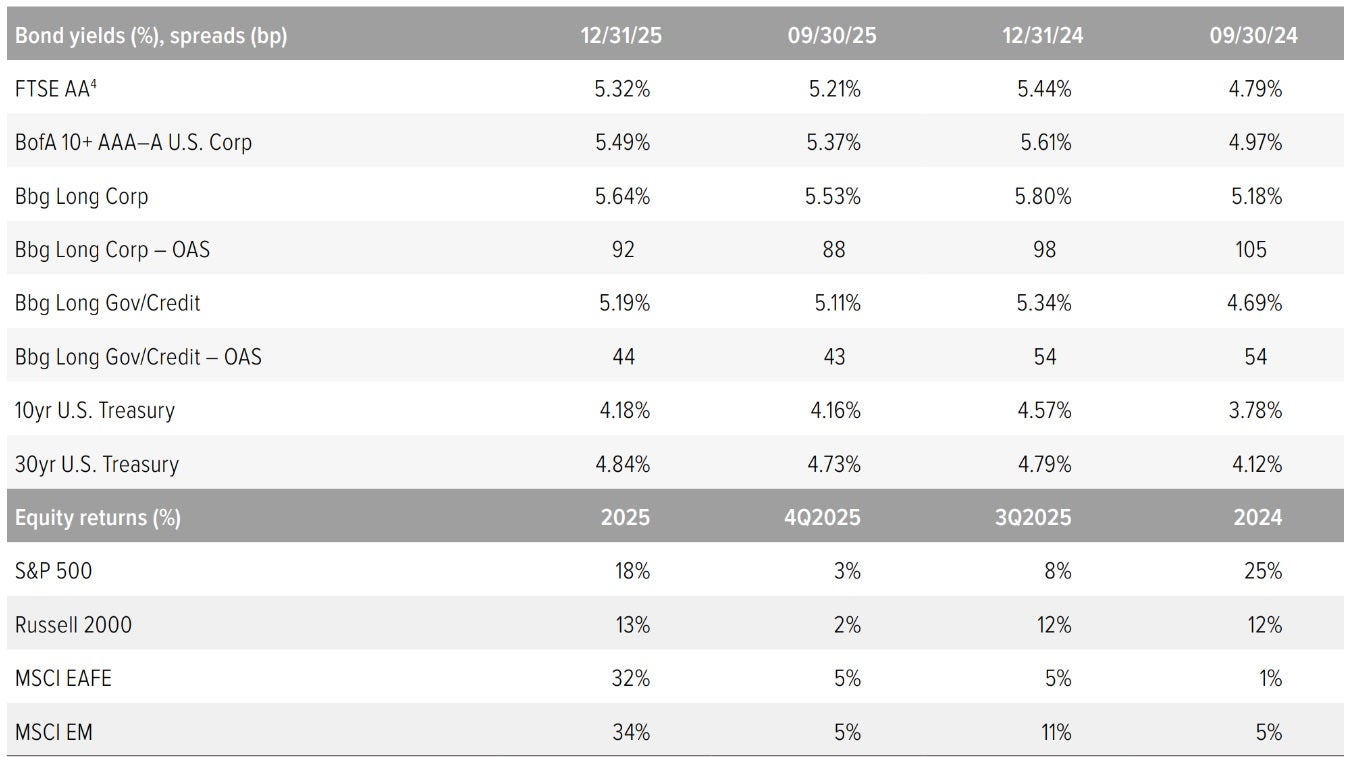Screen dimensions: 1351x757
Task: Select the S&P 500 row label
Action: pos(54,571)
